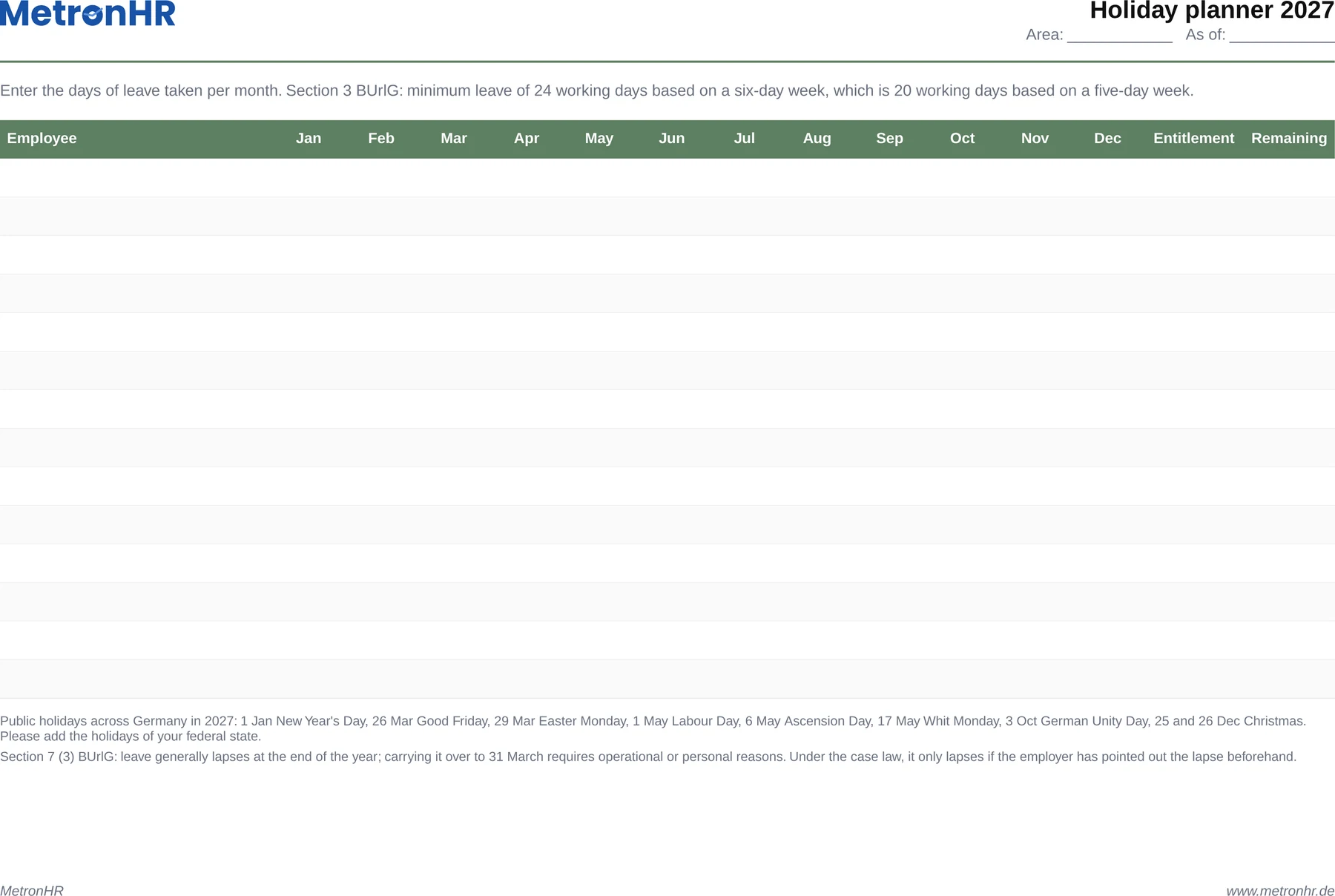
Task: Select the Jan column header
Action: (x=309, y=139)
